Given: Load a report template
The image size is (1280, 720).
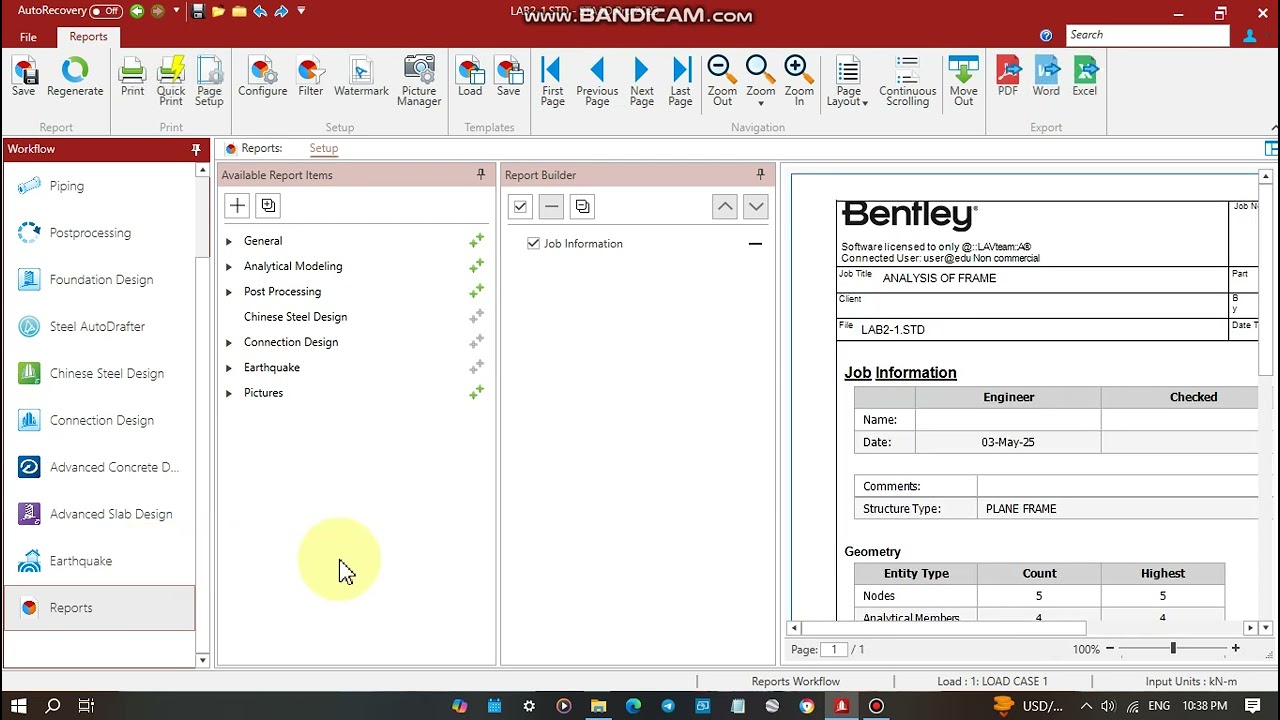Looking at the screenshot, I should (470, 78).
